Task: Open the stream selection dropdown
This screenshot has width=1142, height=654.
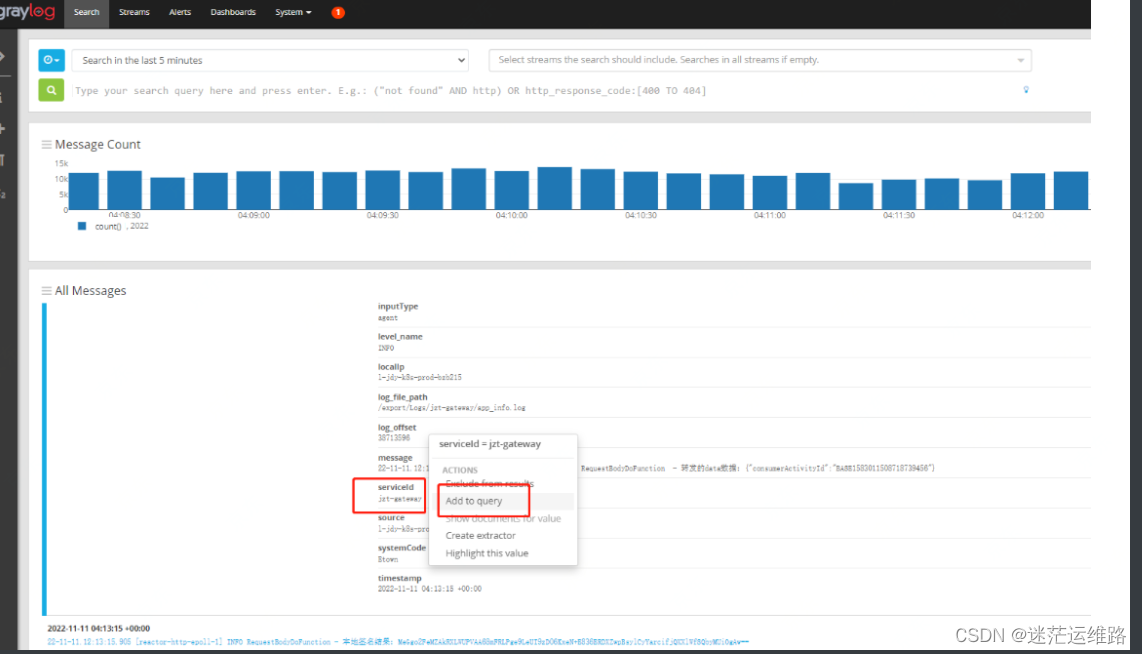Action: [760, 60]
